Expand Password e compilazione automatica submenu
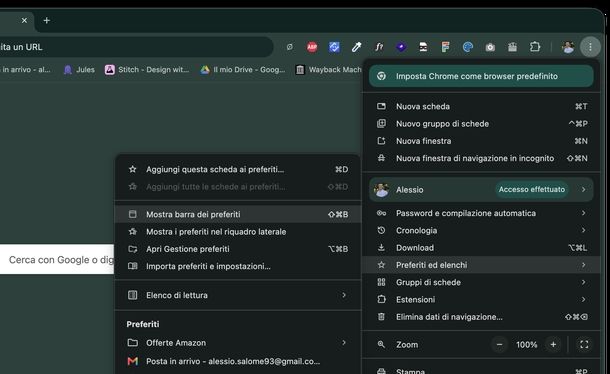The image size is (610, 374). tap(482, 213)
